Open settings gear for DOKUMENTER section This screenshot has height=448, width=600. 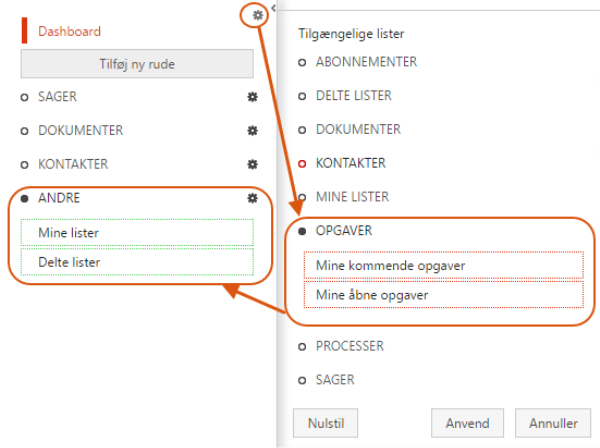253,131
